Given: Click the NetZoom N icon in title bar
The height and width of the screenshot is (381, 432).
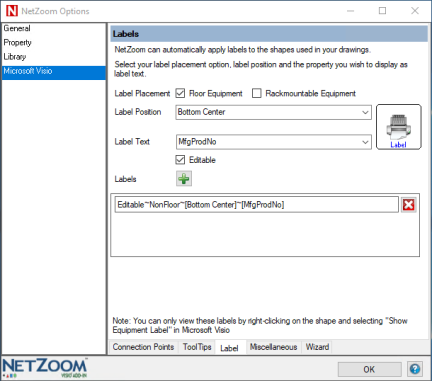Looking at the screenshot, I should click(12, 11).
